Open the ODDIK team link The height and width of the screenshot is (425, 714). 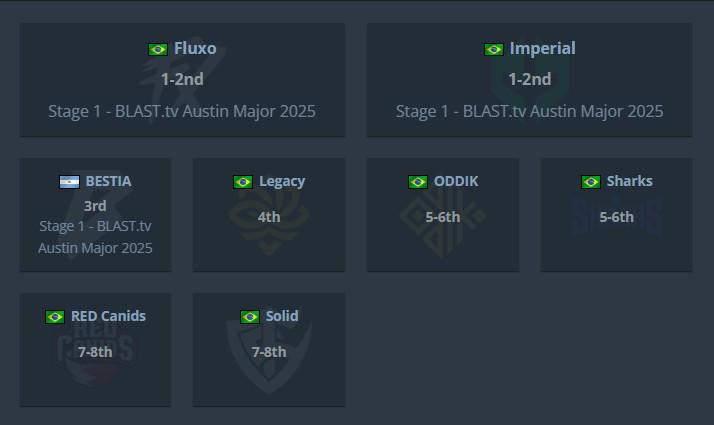click(456, 181)
